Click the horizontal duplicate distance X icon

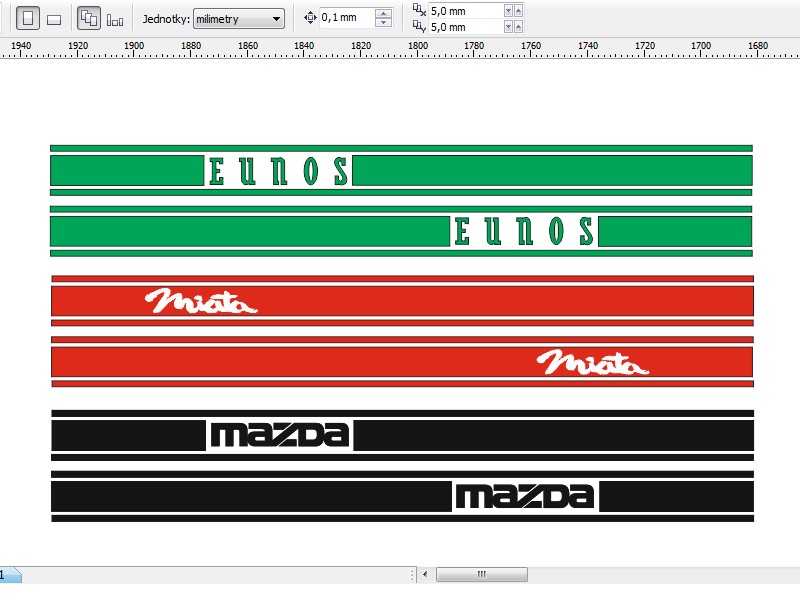[x=419, y=10]
